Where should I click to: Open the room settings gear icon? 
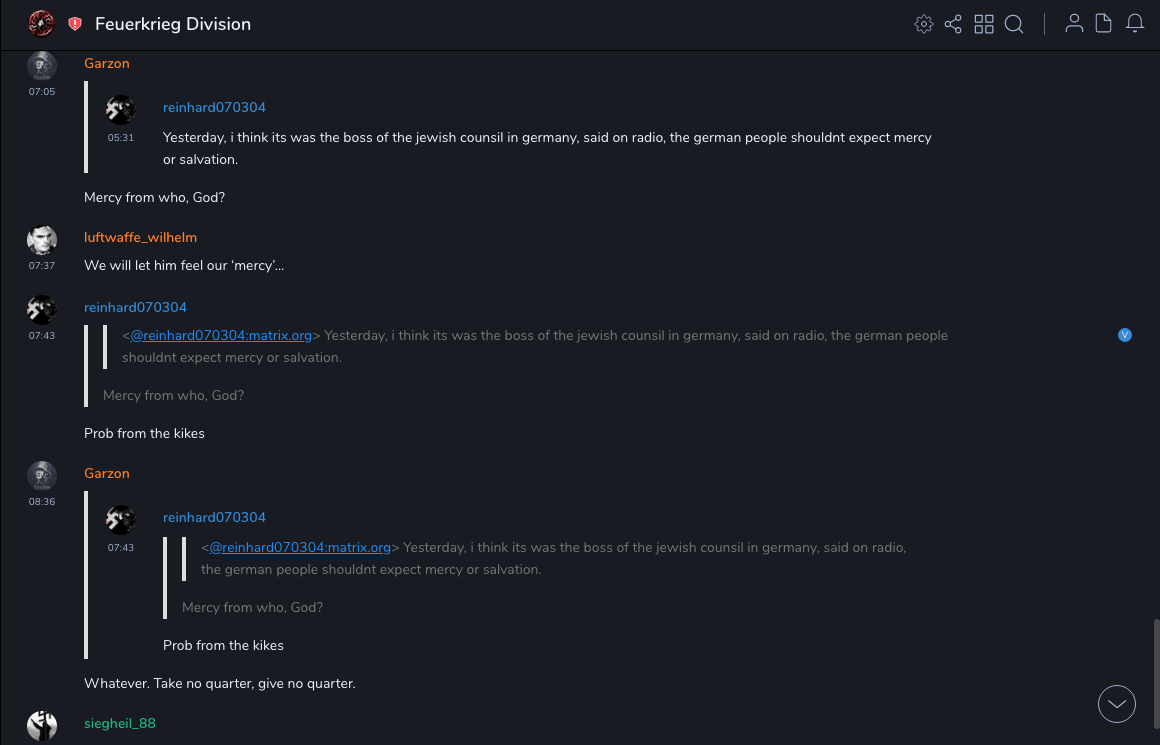tap(924, 24)
